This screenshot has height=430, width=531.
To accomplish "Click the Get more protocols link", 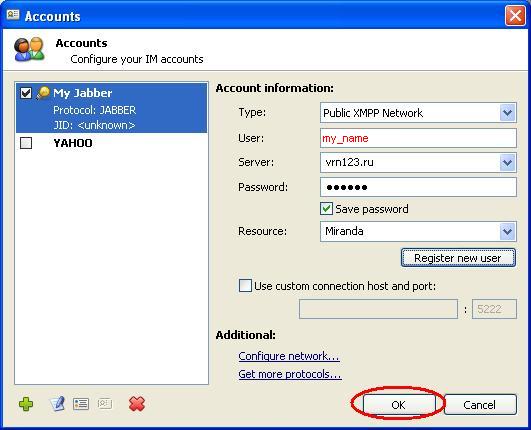I will click(x=290, y=374).
